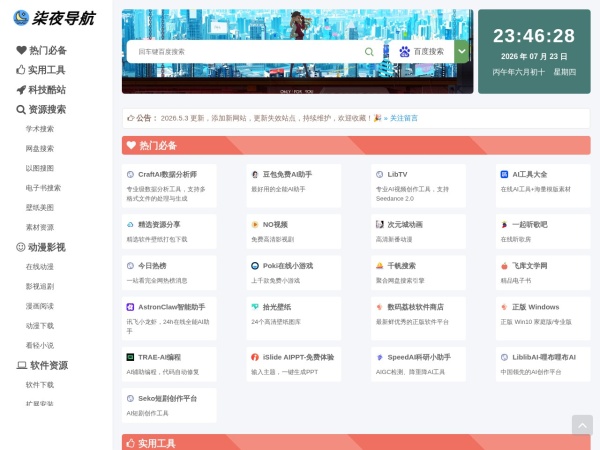The image size is (600, 450).
Task: Go to 动漫下载 sidebar sub-item
Action: tap(40, 326)
